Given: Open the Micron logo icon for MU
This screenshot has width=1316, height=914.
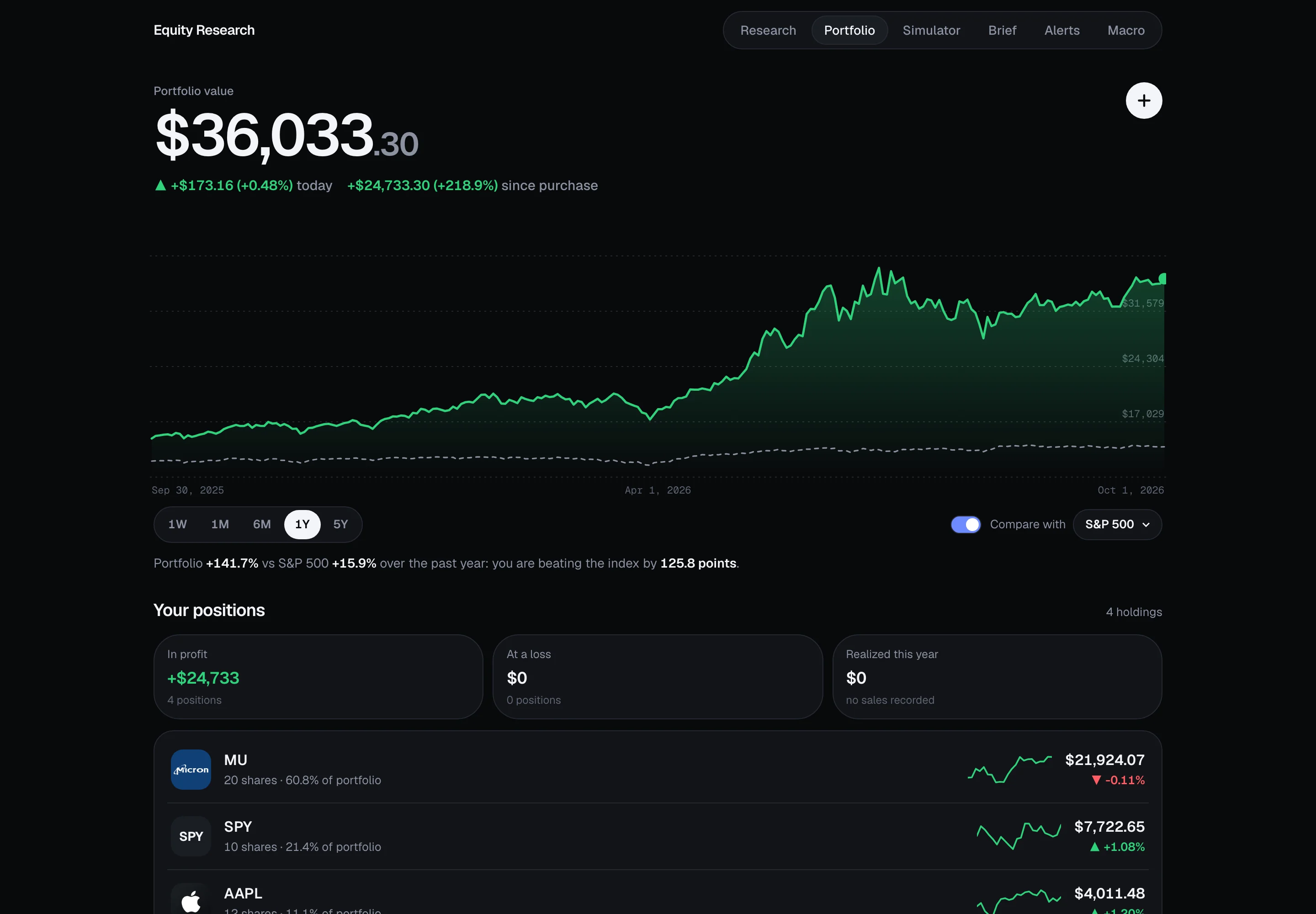Looking at the screenshot, I should [191, 769].
